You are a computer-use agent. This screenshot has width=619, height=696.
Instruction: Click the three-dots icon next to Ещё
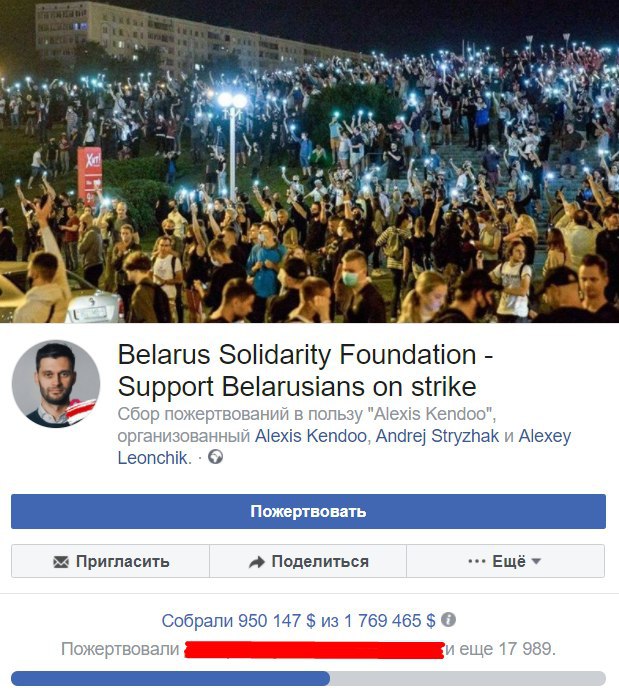(x=477, y=561)
